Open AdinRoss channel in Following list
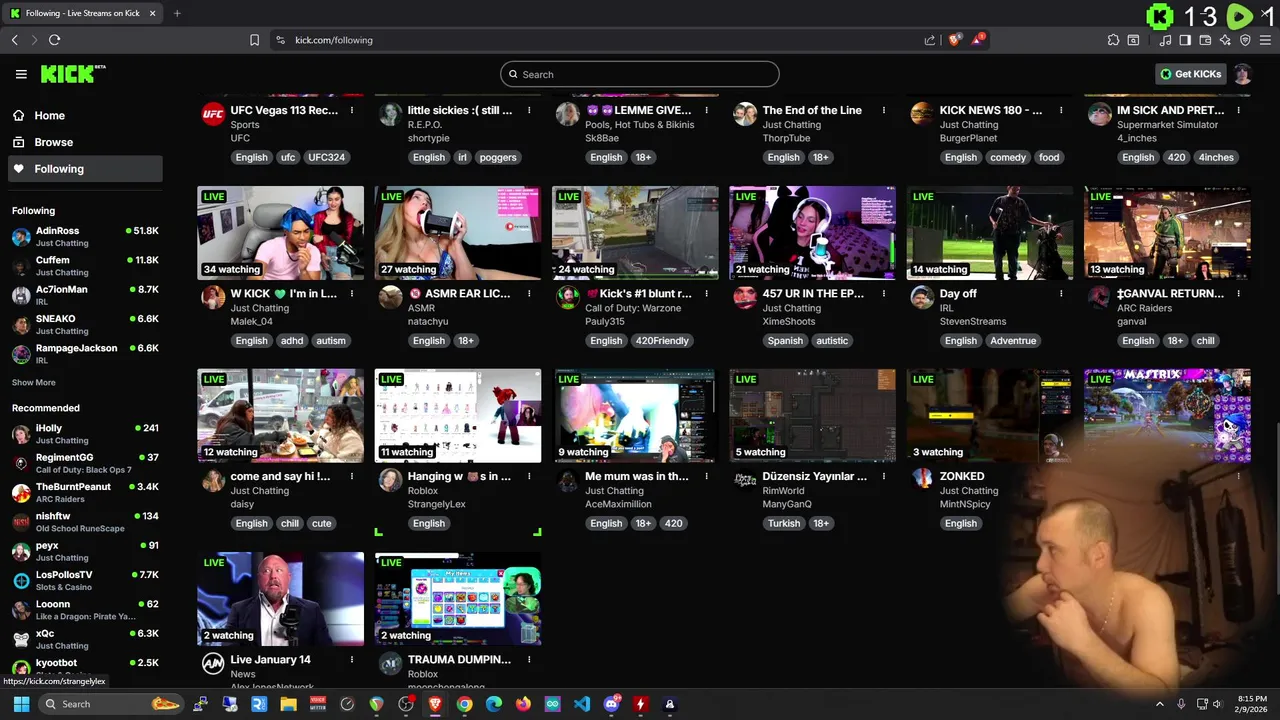The image size is (1280, 720). [x=85, y=236]
